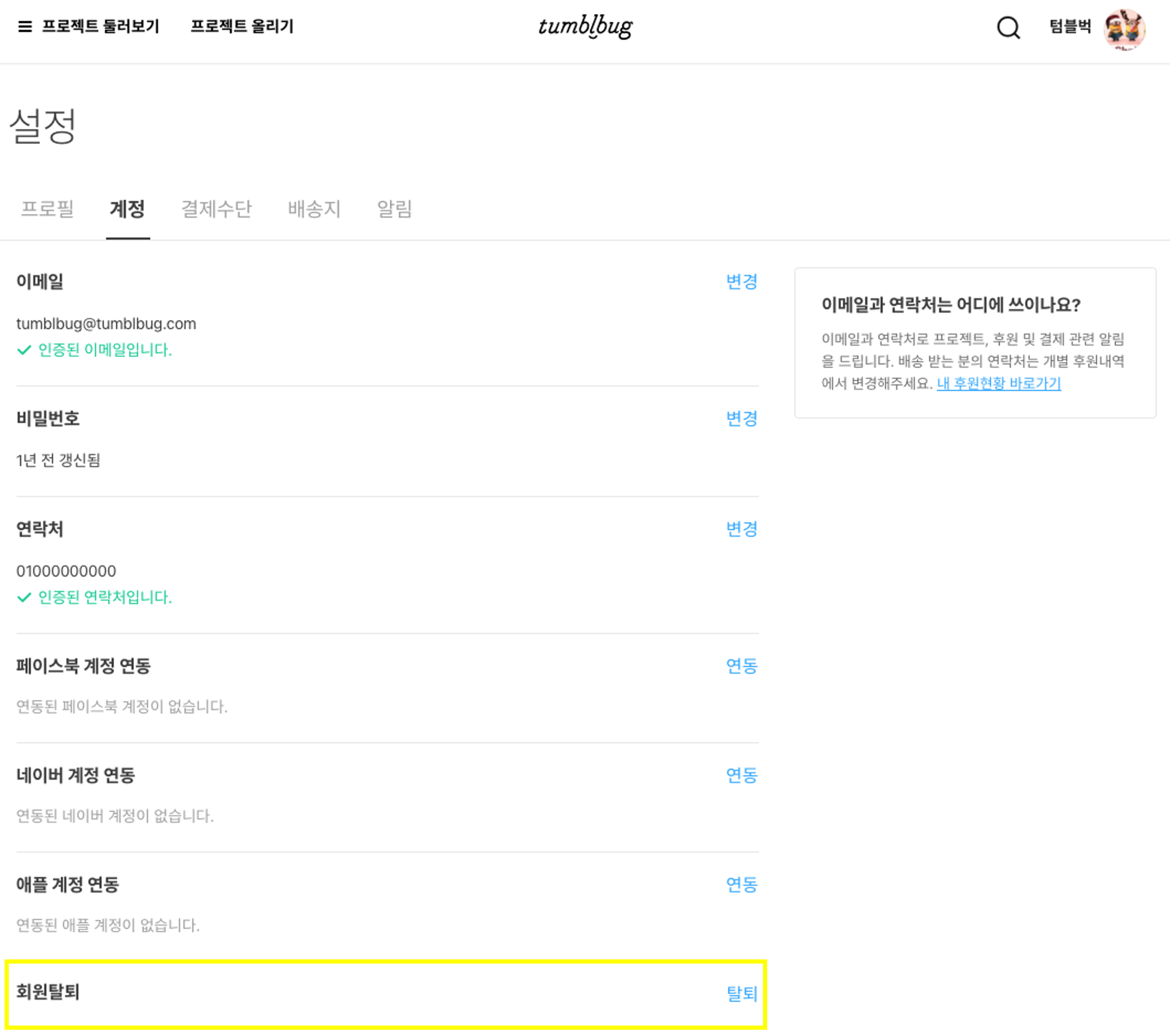Click 연동 for 애플 계정

click(741, 884)
